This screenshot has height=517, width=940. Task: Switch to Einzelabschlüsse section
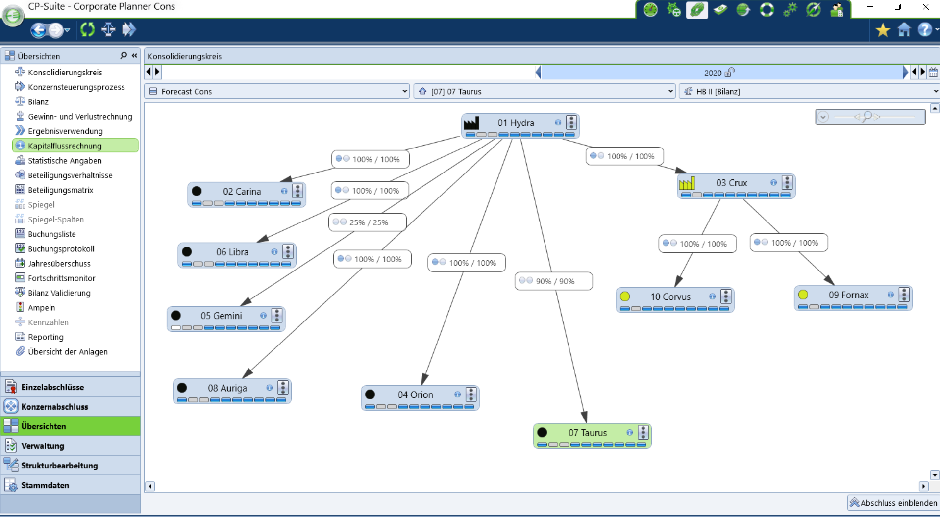click(71, 387)
